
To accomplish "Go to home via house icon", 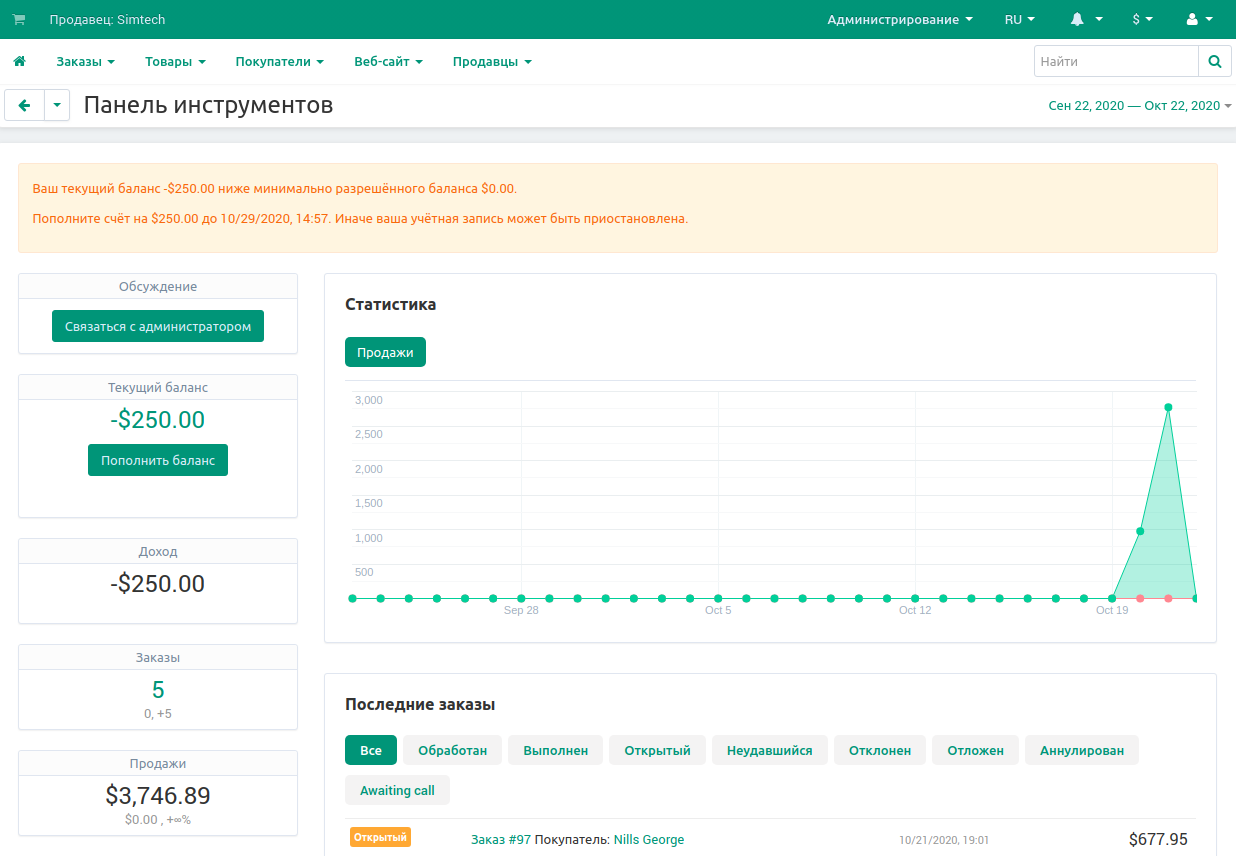I will [x=19, y=61].
